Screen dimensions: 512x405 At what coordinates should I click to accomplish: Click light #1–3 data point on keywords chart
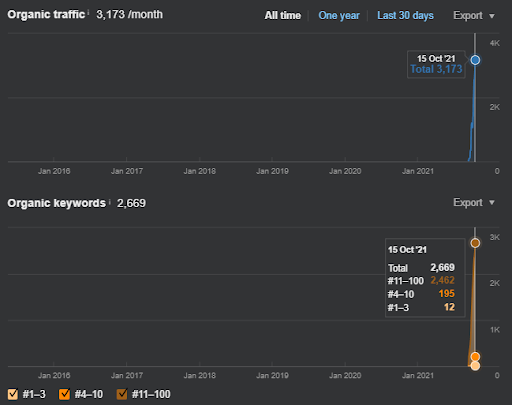coord(475,366)
